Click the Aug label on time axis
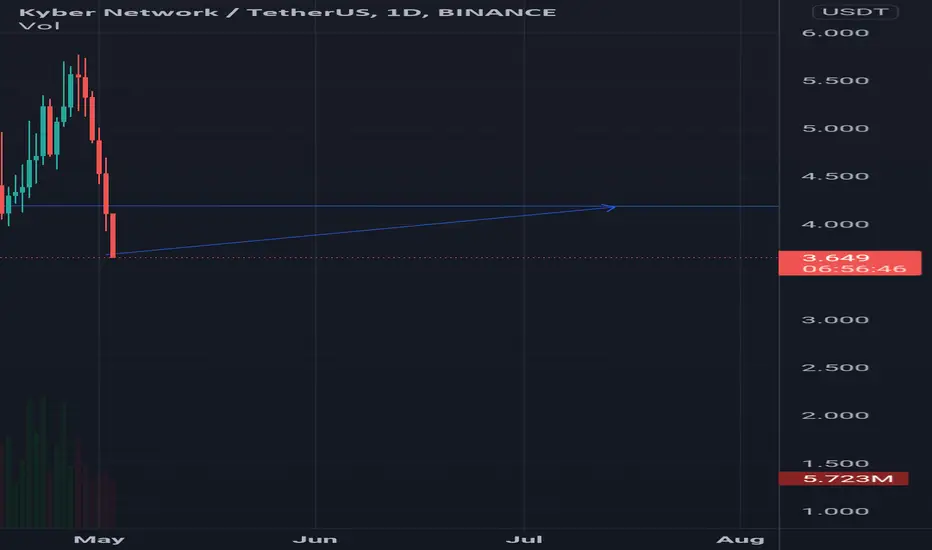The height and width of the screenshot is (550, 932). [x=740, y=539]
